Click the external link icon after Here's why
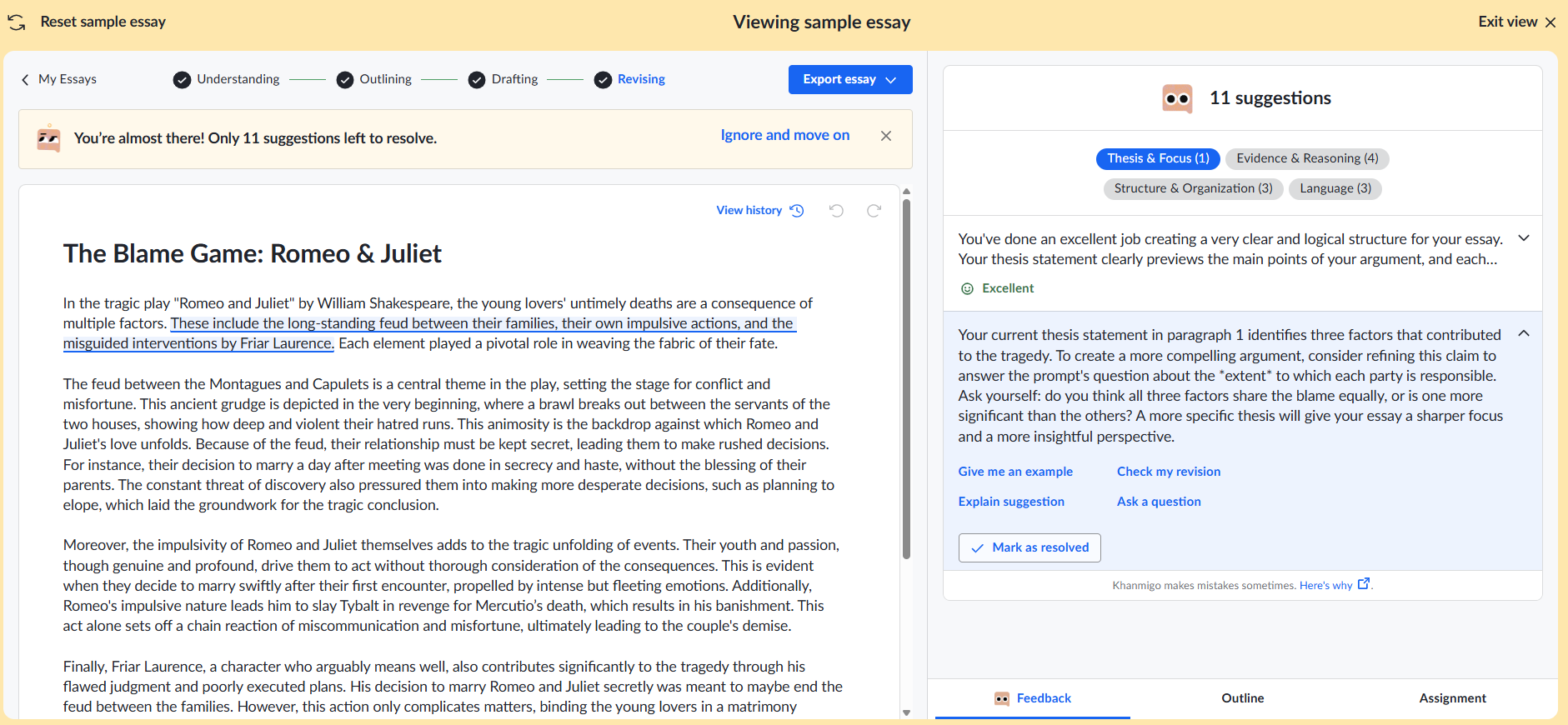1568x725 pixels. tap(1364, 584)
